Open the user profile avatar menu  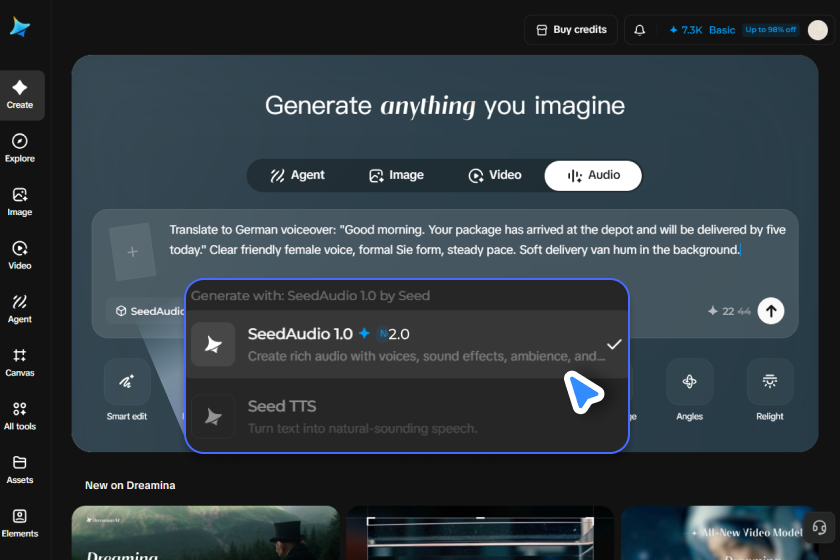pyautogui.click(x=818, y=30)
